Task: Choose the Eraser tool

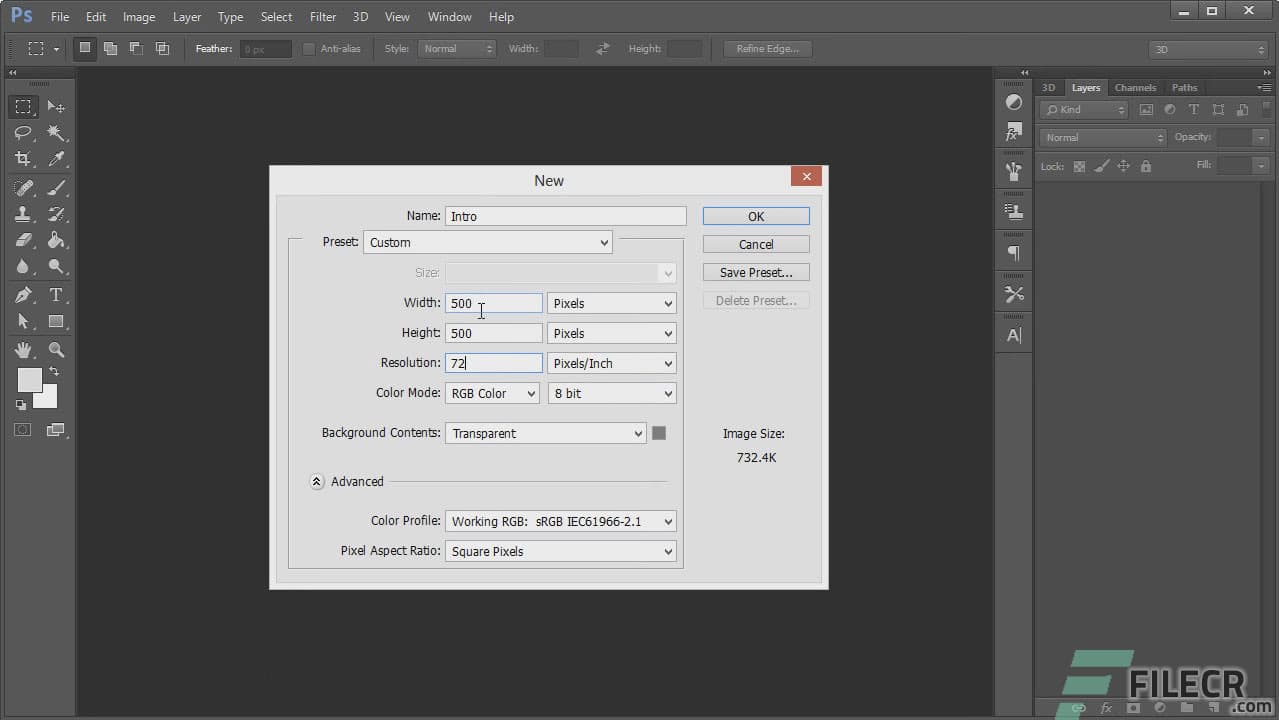Action: [x=22, y=240]
